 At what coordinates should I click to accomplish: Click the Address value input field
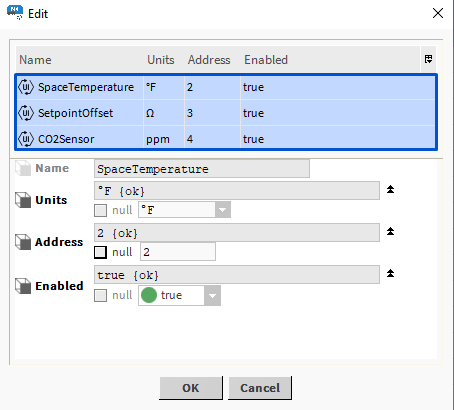[178, 252]
